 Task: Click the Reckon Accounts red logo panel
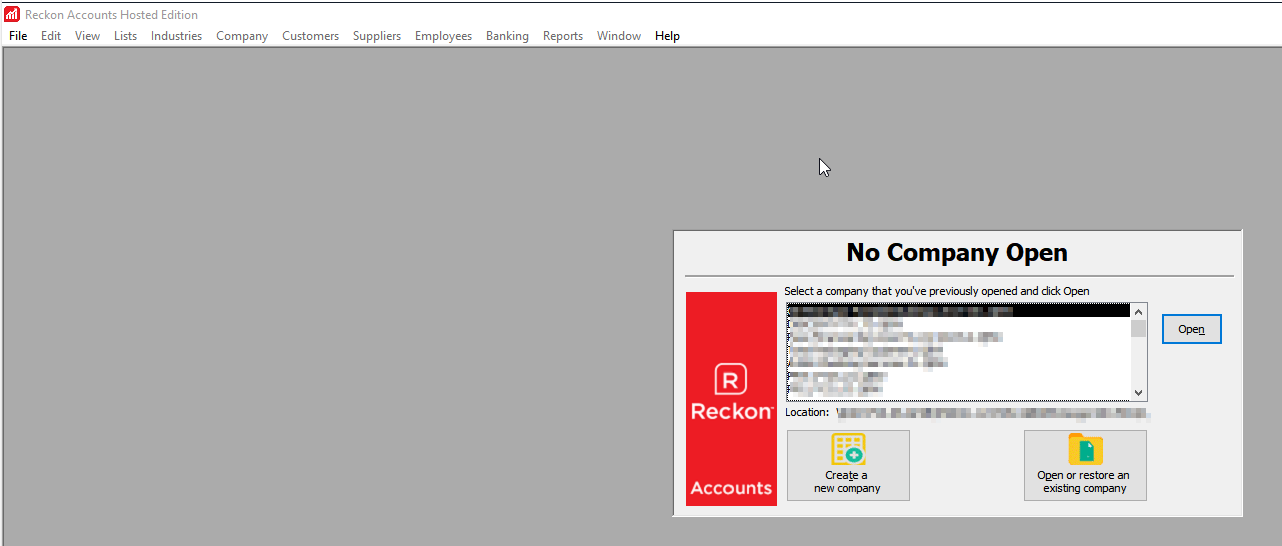tap(731, 398)
